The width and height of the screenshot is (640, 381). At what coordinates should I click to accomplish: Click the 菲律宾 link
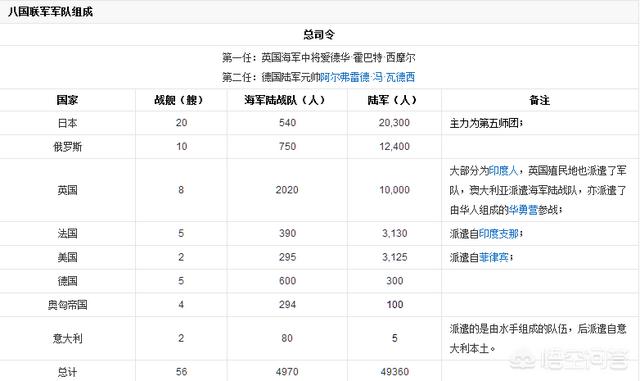494,257
